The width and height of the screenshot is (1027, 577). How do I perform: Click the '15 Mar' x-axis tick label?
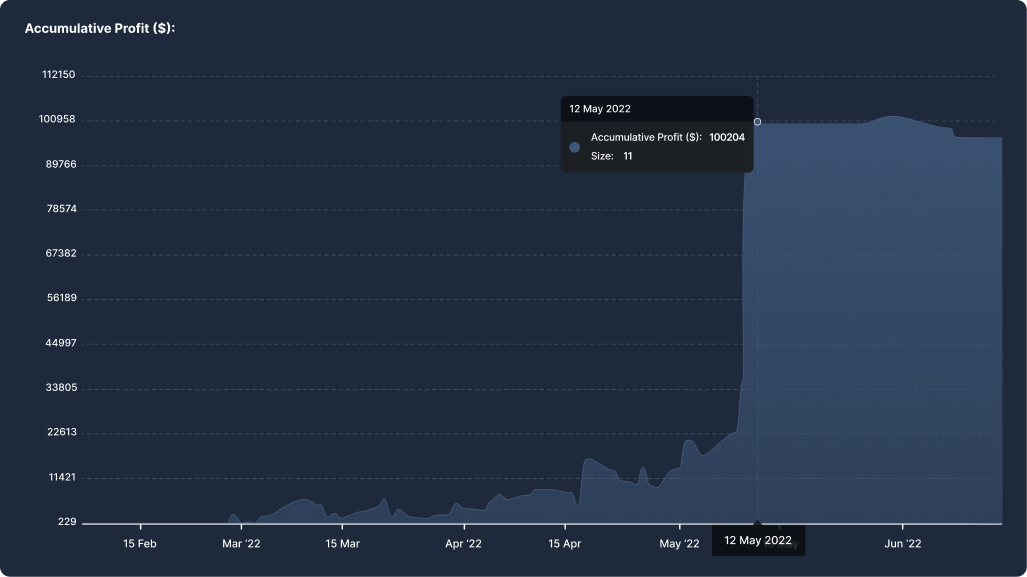[x=342, y=544]
